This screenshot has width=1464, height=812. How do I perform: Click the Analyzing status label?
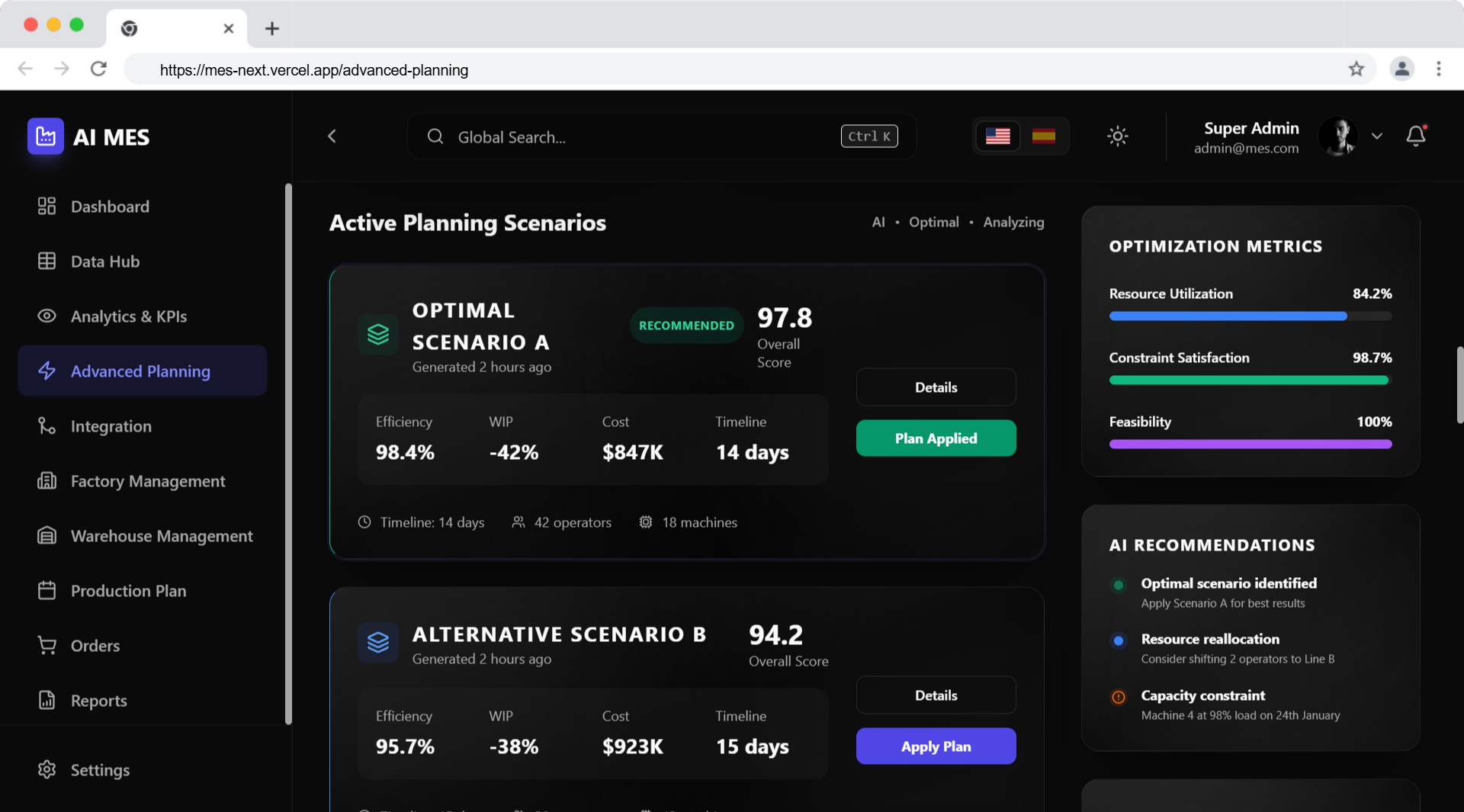pyautogui.click(x=1013, y=222)
